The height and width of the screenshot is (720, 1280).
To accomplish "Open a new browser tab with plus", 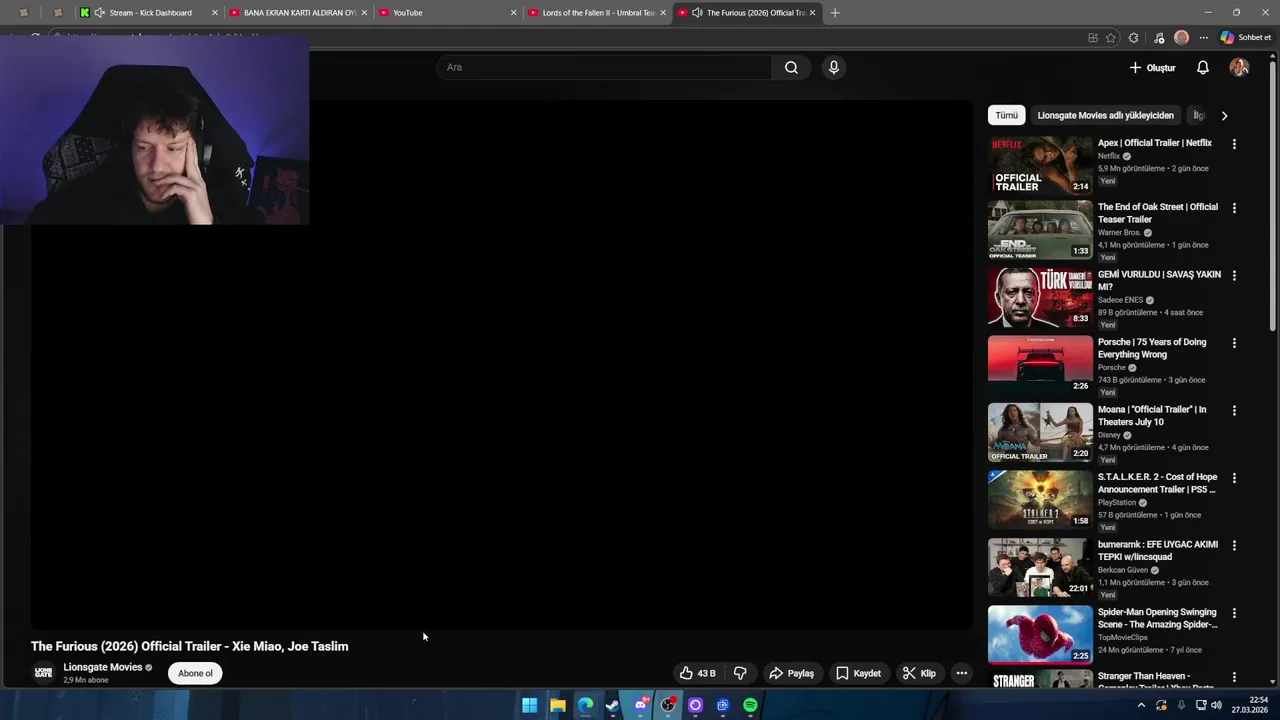I will point(835,13).
